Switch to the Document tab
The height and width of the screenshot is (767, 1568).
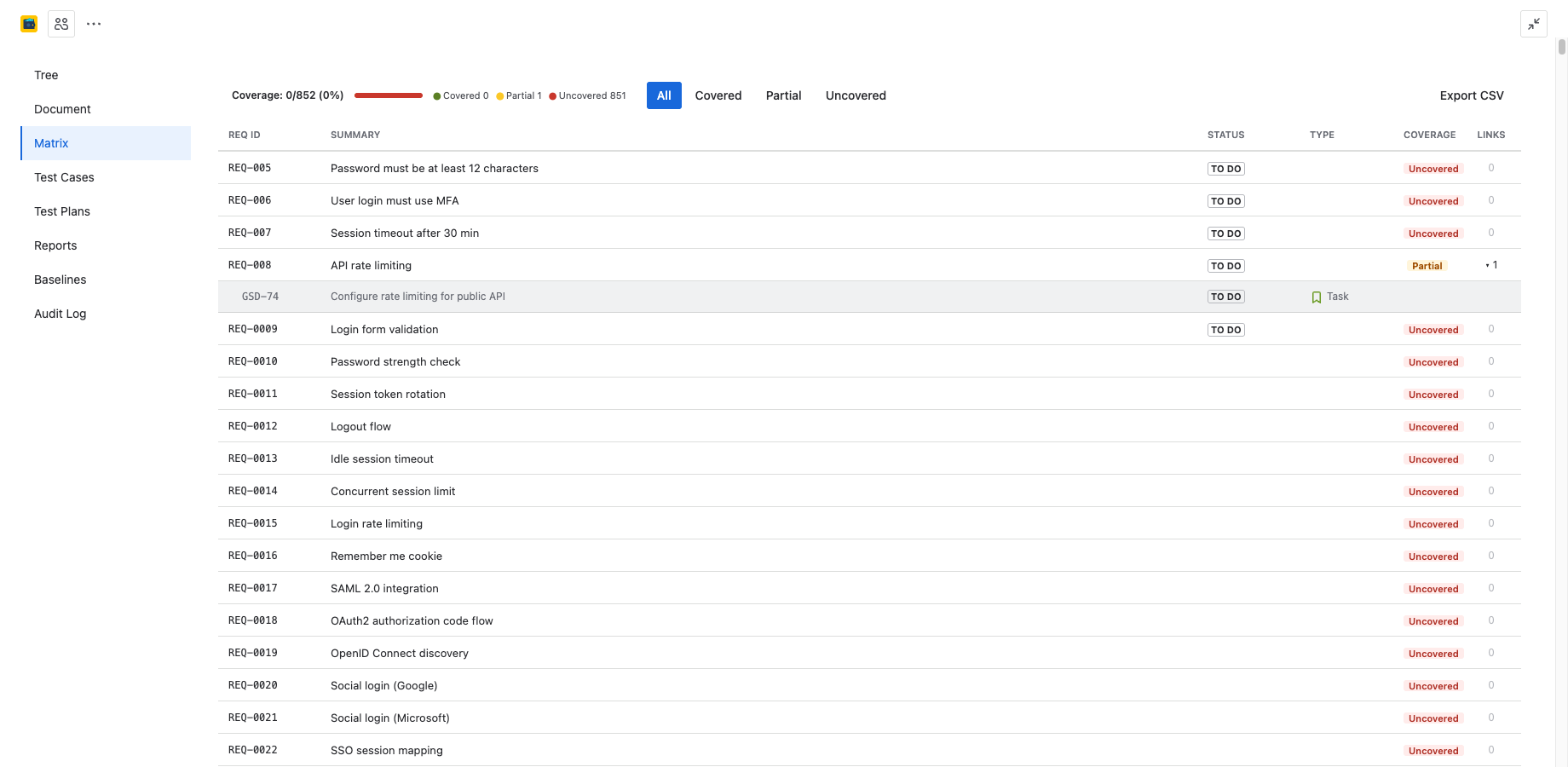tap(62, 109)
